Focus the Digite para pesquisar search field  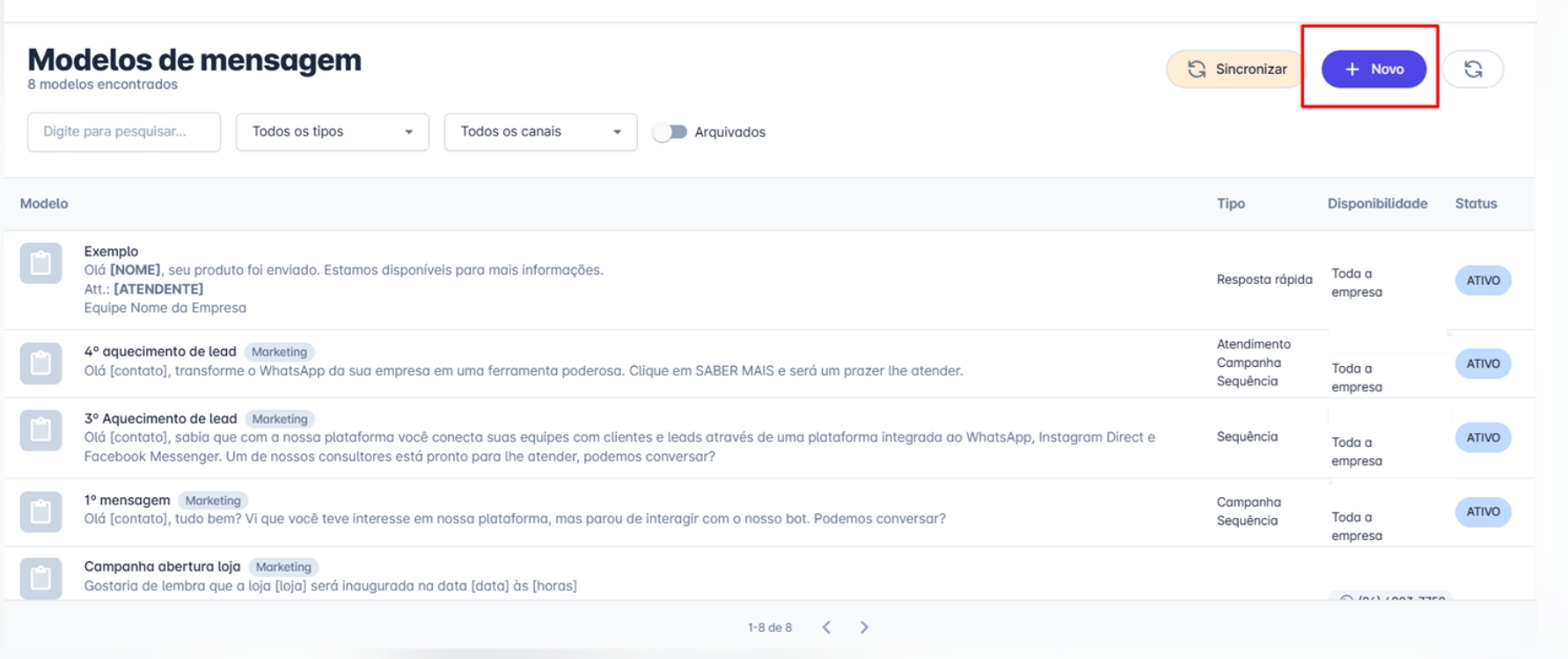[x=124, y=132]
